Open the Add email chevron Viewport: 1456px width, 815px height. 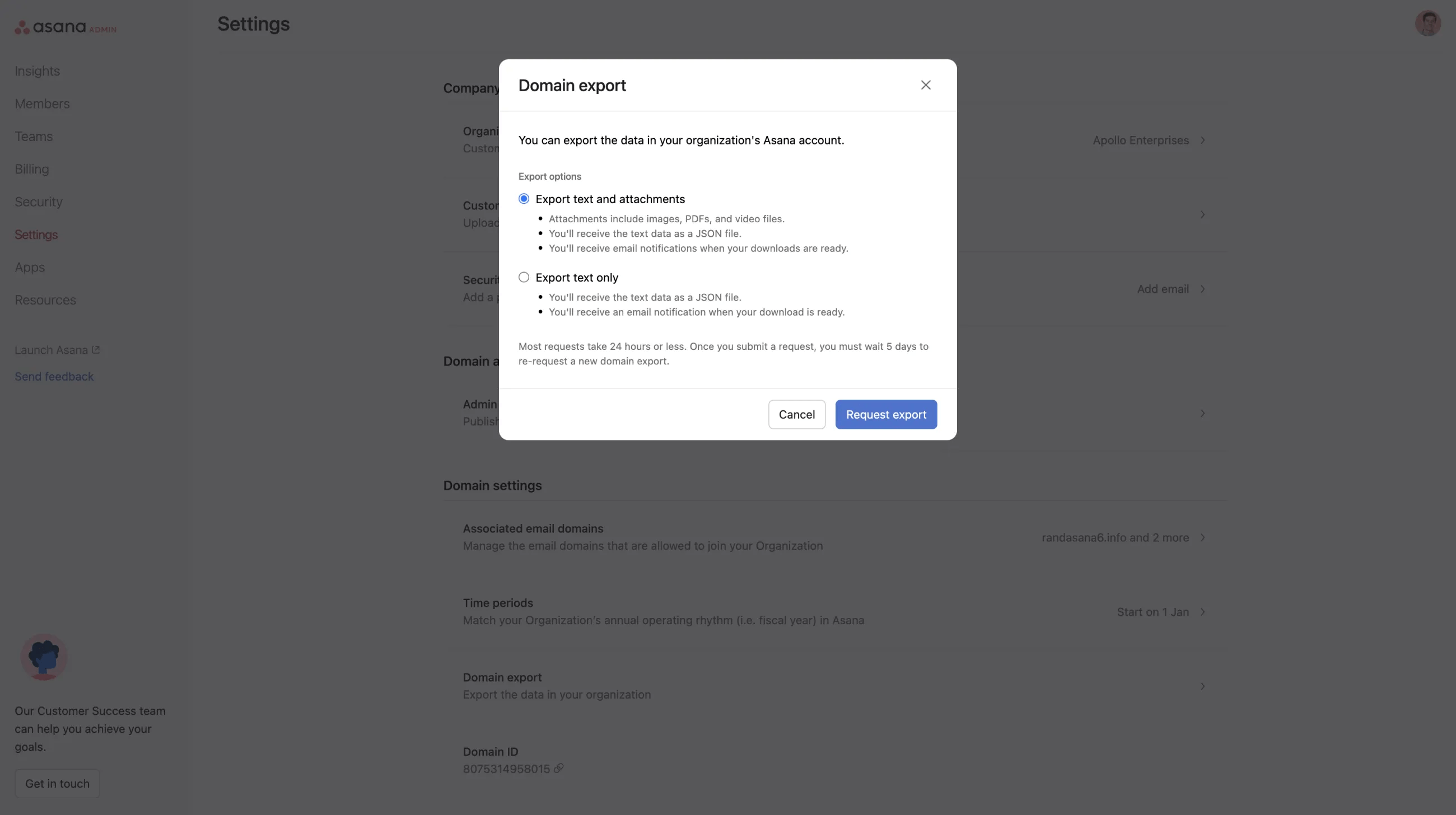point(1202,289)
